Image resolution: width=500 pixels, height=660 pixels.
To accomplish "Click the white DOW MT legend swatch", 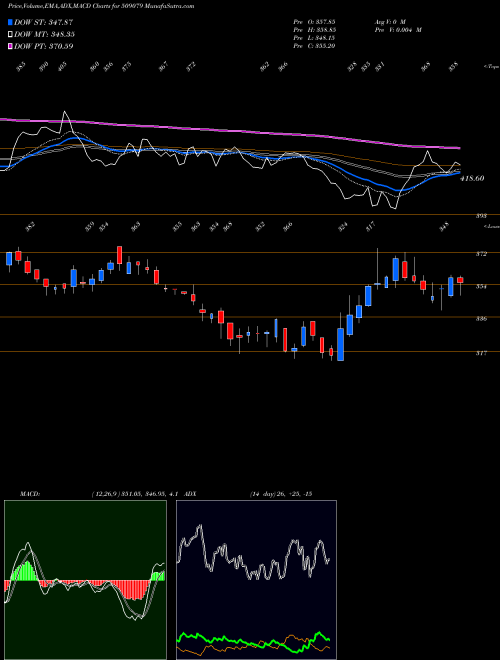I will [x=10, y=34].
